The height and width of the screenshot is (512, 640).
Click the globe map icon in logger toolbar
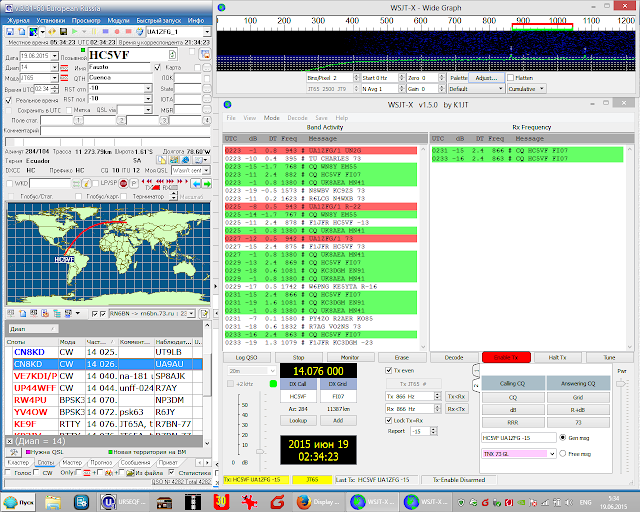coord(33,31)
